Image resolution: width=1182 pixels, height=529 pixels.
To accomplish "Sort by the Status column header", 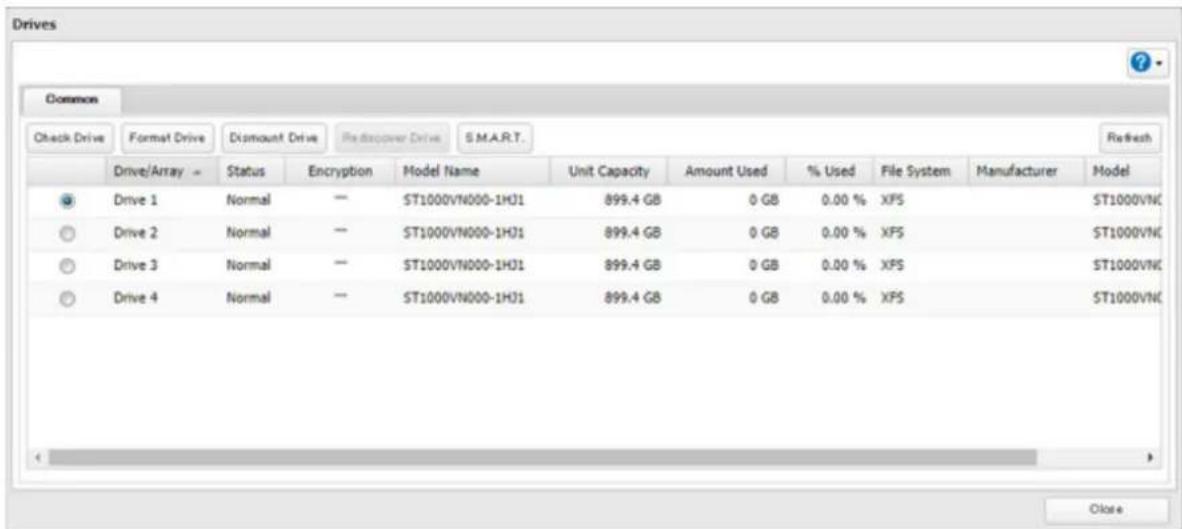I will pyautogui.click(x=252, y=172).
